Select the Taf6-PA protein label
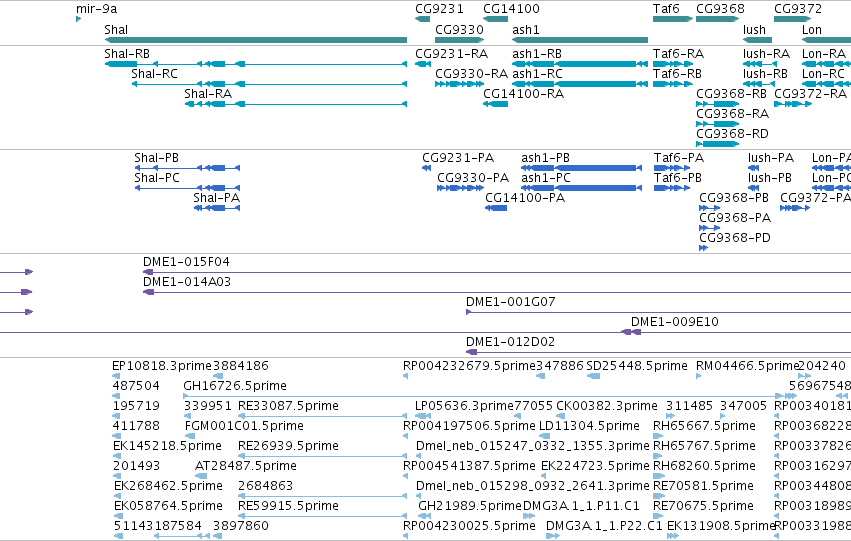 [679, 158]
